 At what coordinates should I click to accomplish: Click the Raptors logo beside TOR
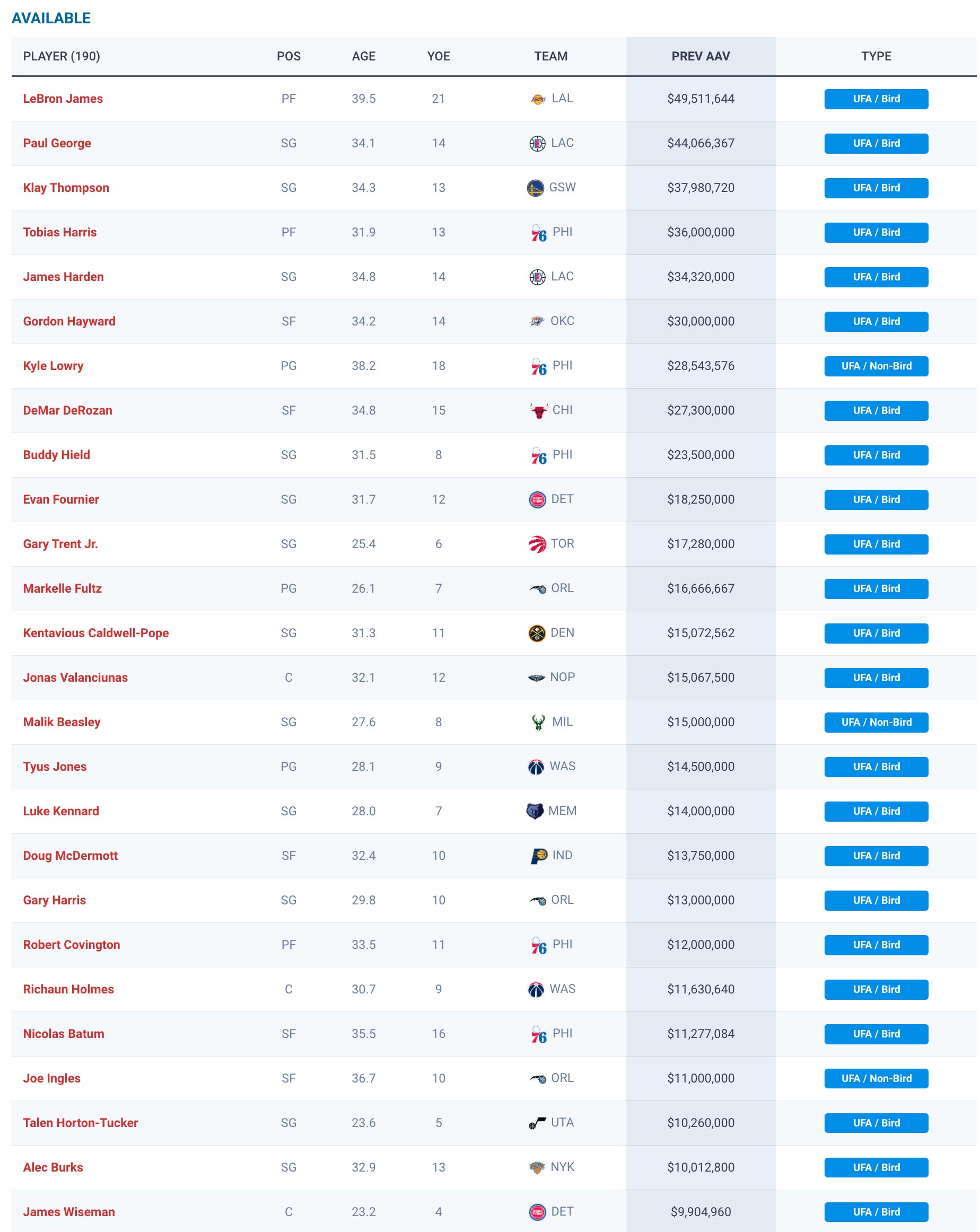tap(537, 544)
